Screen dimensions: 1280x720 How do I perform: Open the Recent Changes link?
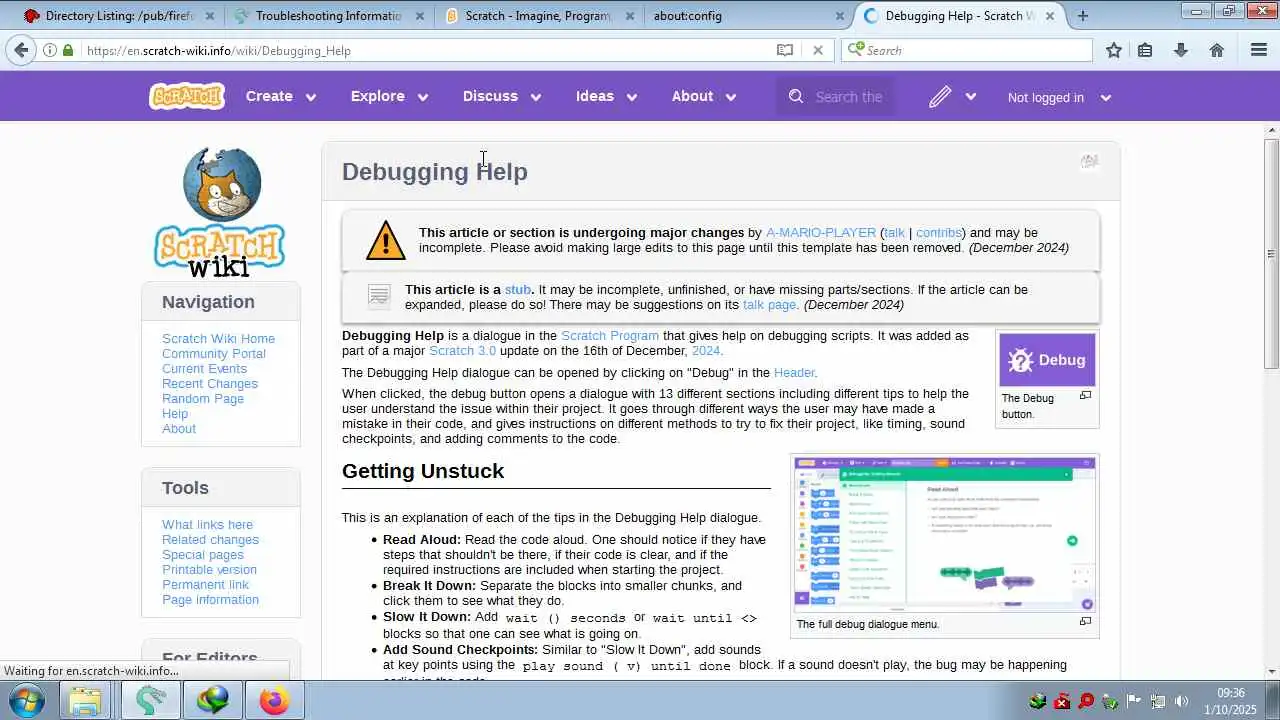[x=210, y=383]
